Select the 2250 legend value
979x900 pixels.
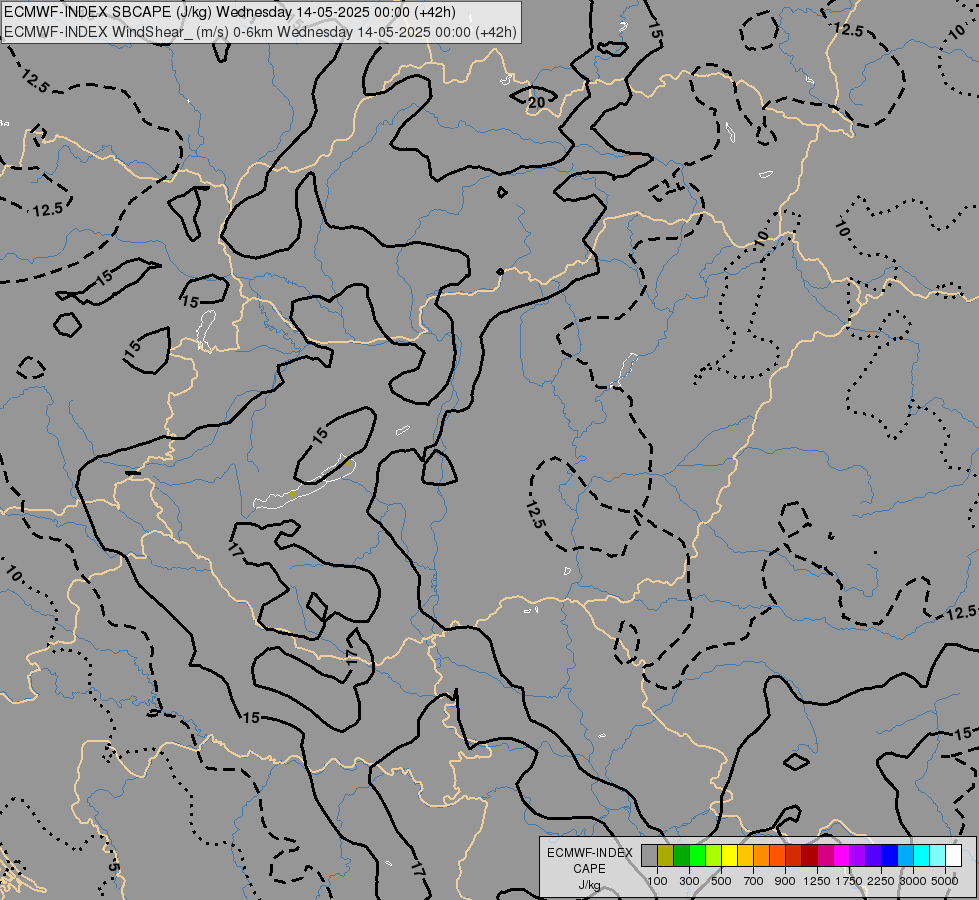coord(881,881)
